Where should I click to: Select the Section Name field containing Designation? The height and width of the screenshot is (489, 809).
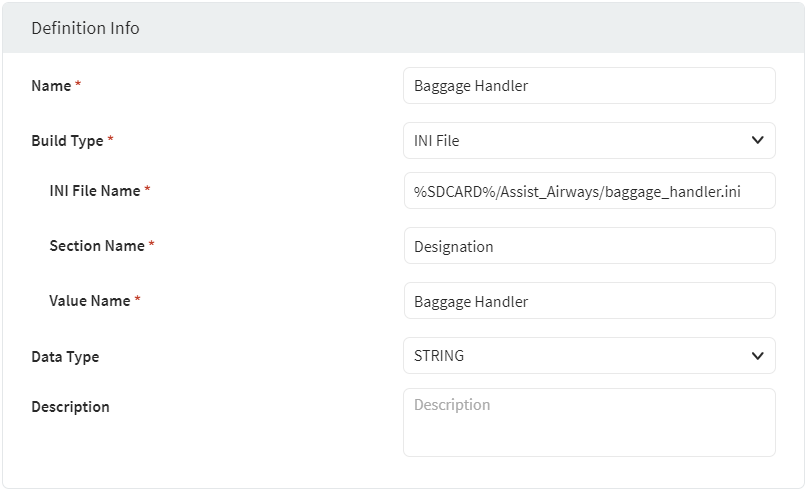(x=589, y=246)
